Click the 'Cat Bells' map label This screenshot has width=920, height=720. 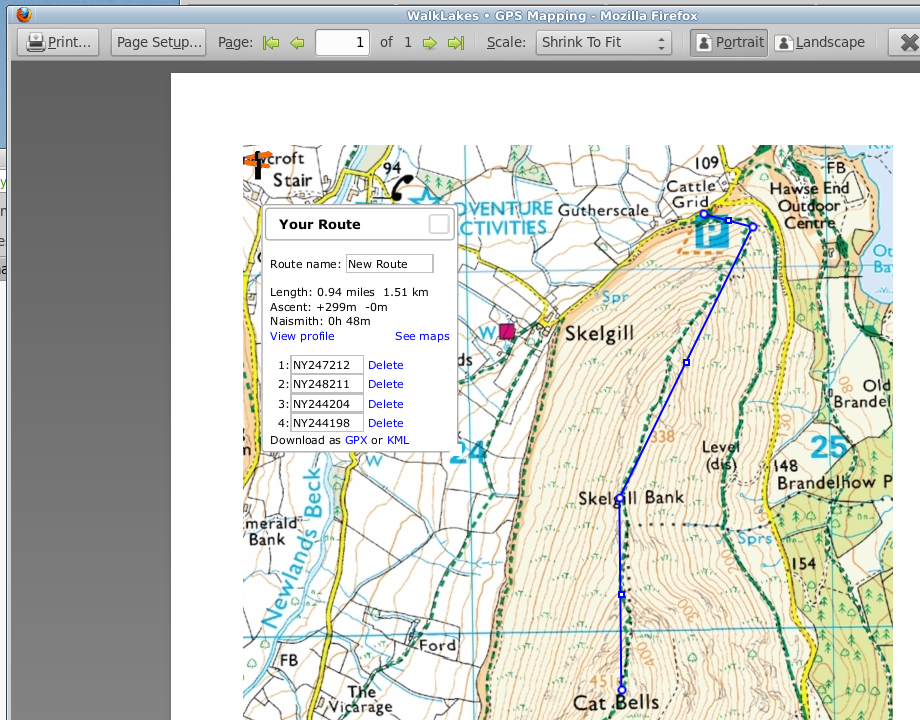click(x=616, y=703)
